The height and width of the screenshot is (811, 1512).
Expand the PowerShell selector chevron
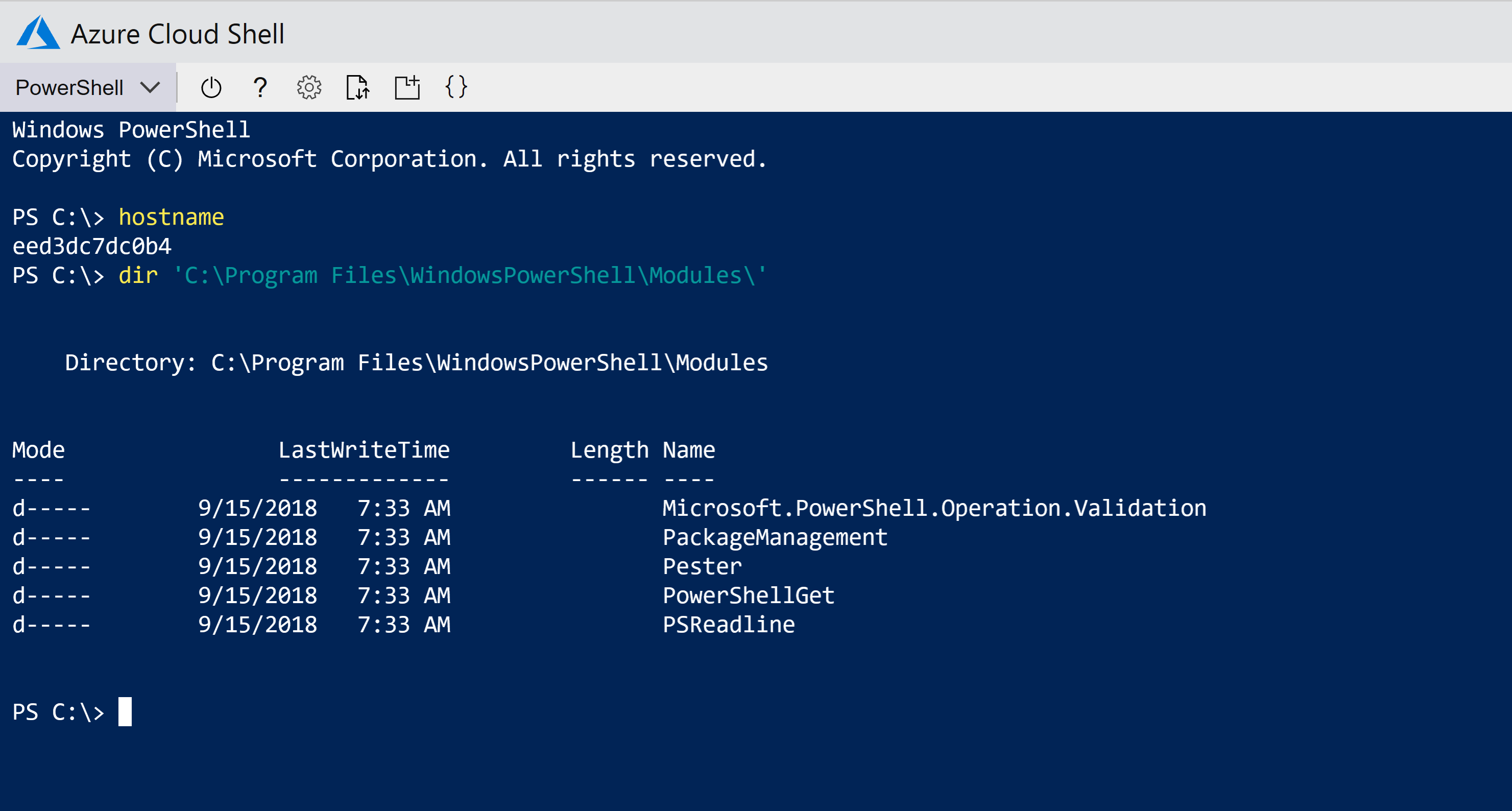pyautogui.click(x=150, y=87)
